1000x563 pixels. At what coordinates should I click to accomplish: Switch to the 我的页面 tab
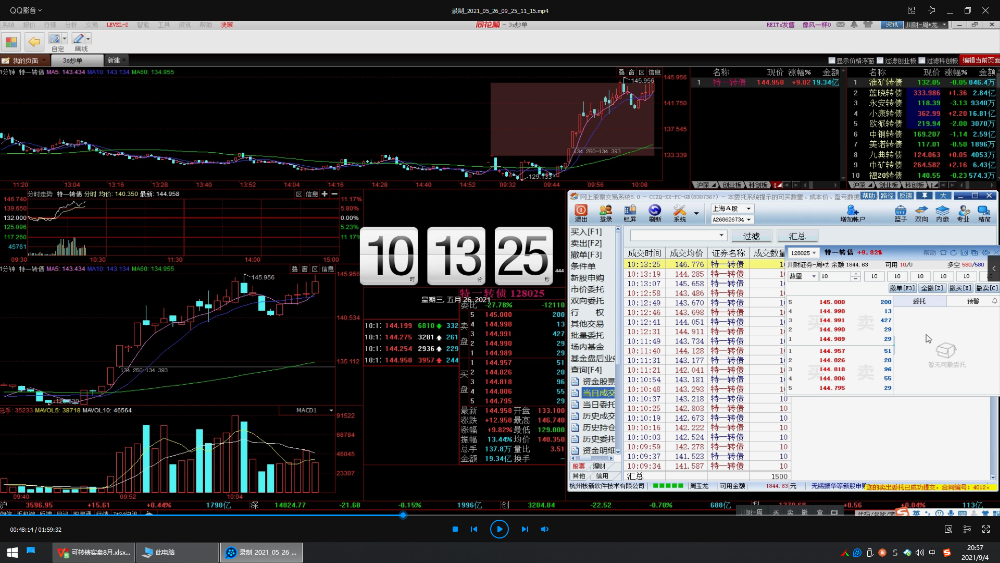click(x=25, y=61)
